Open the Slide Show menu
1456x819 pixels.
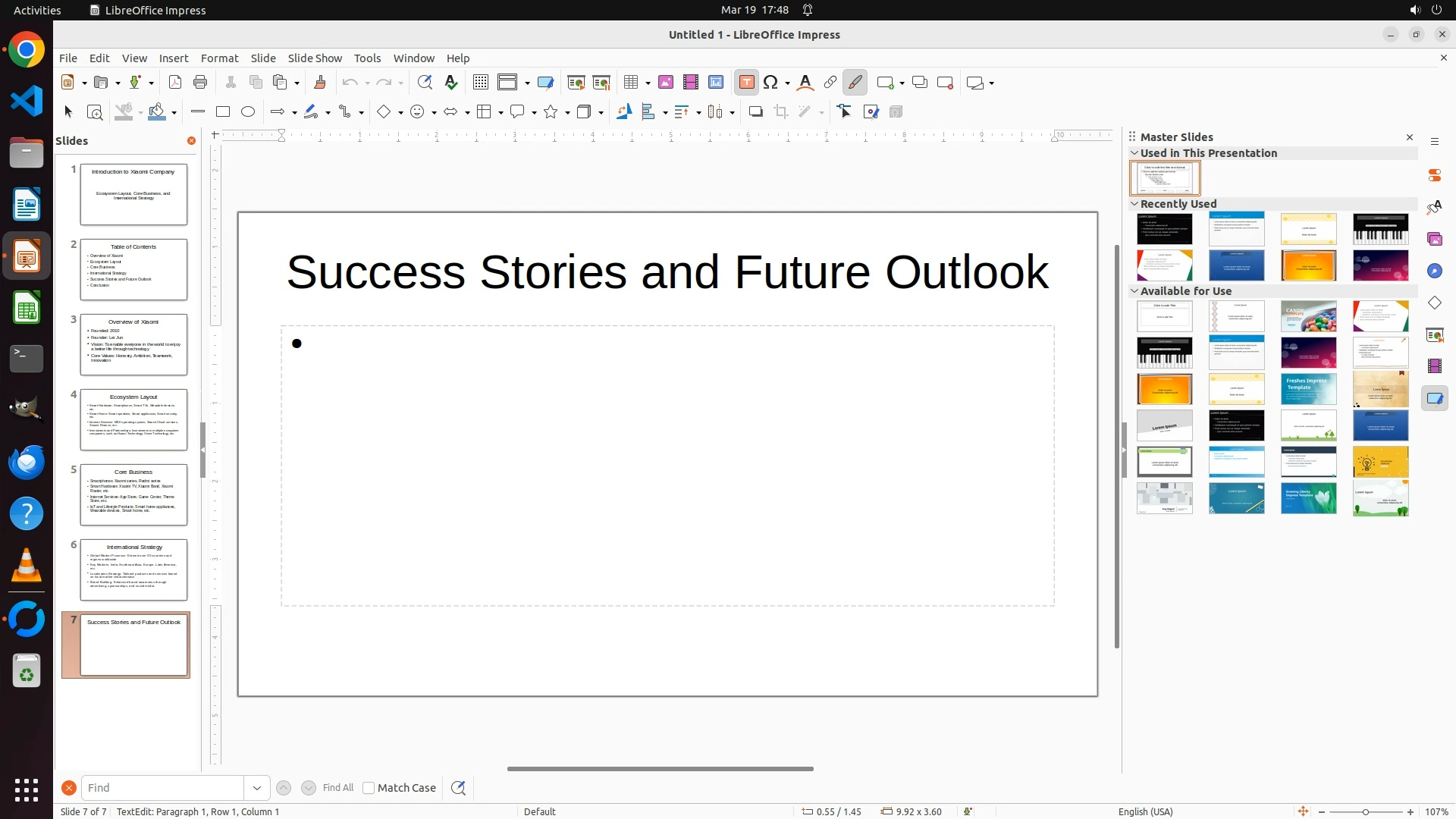coord(315,58)
